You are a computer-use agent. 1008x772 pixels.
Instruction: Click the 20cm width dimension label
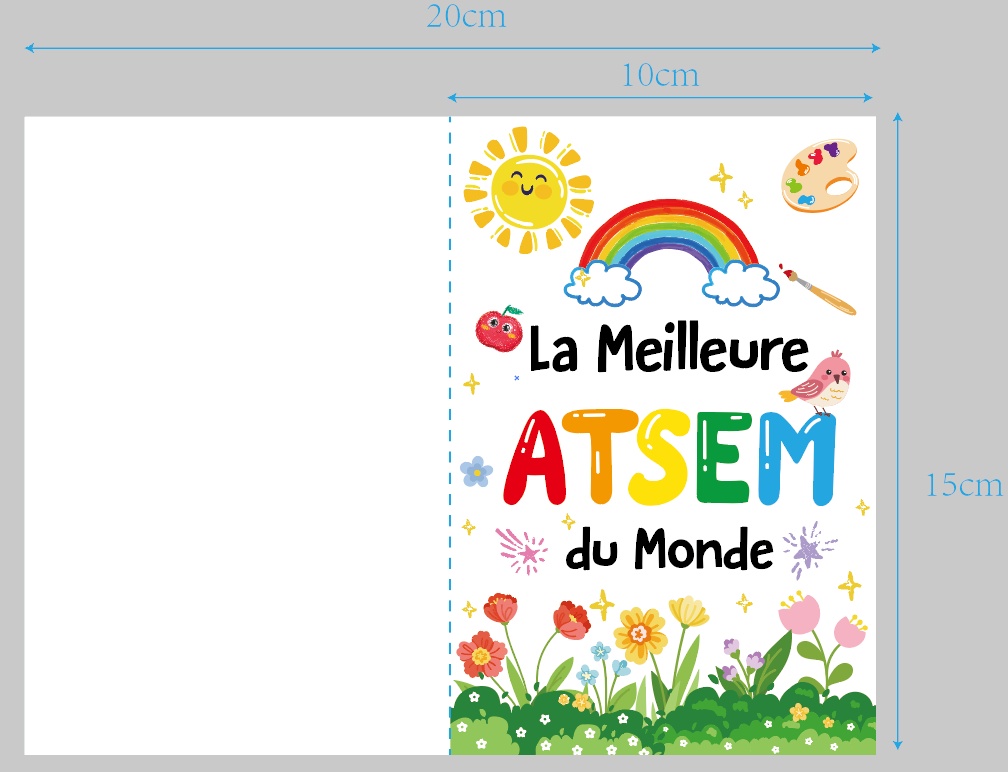[466, 17]
